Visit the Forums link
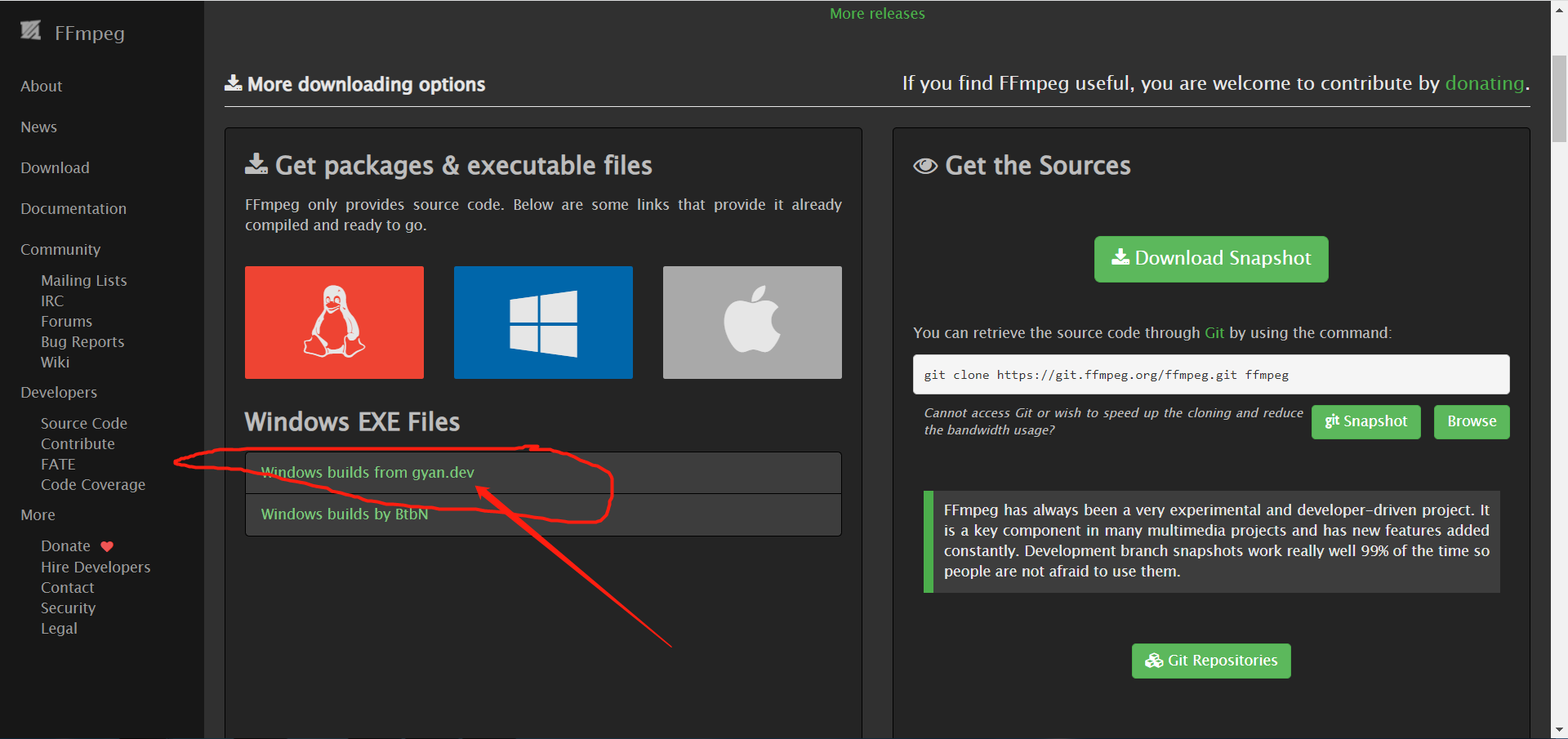 [67, 321]
